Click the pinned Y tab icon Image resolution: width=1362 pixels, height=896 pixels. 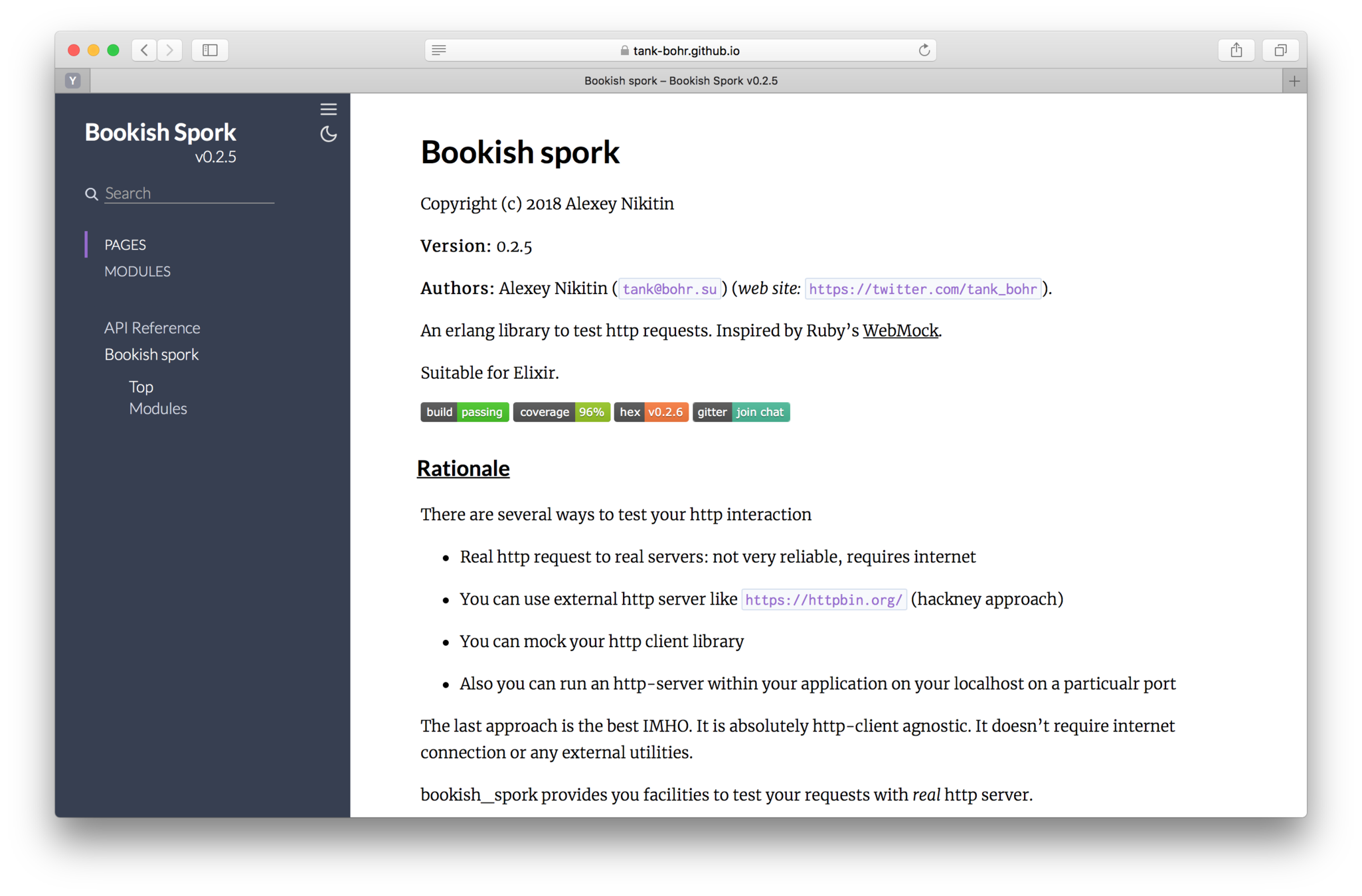(73, 81)
